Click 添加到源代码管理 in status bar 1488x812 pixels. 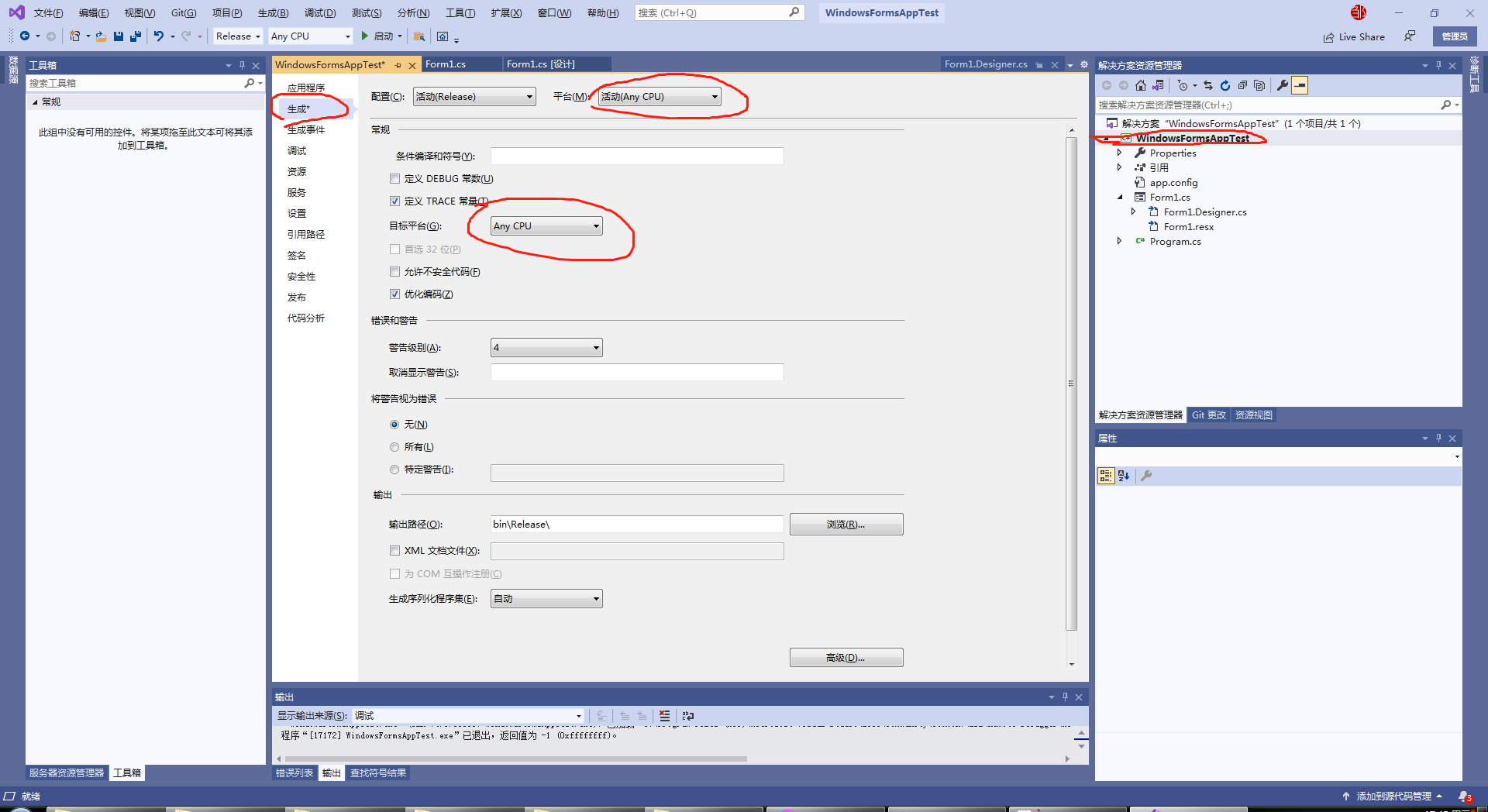[x=1393, y=797]
